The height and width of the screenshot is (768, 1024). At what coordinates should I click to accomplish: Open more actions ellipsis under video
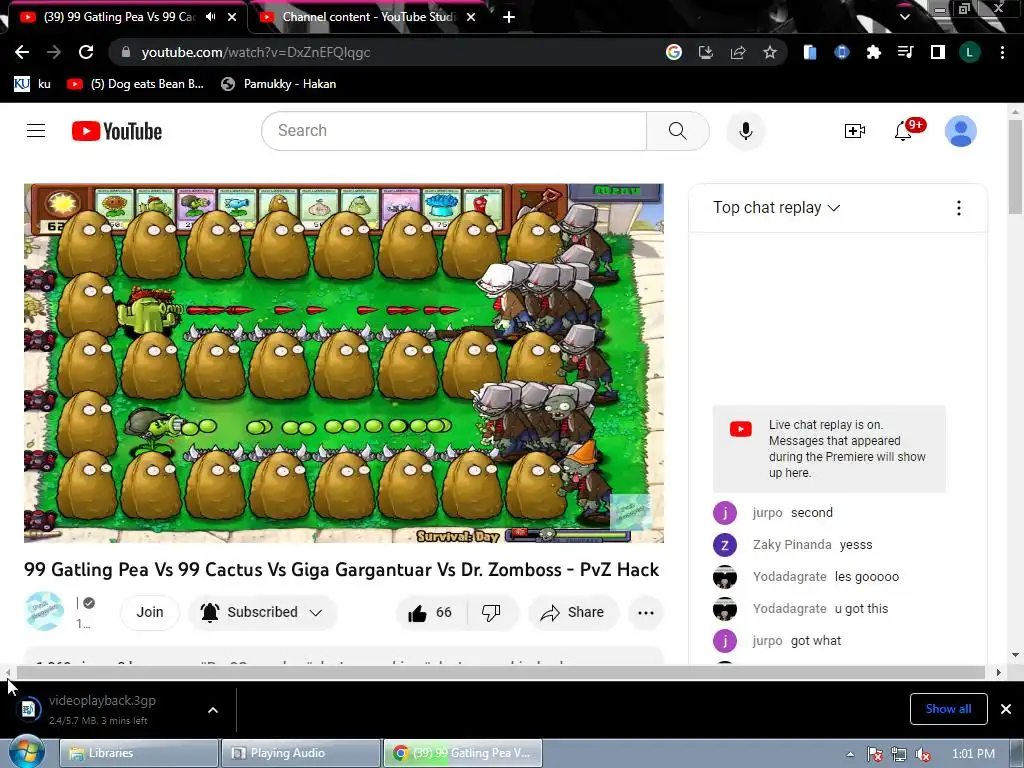click(x=646, y=612)
